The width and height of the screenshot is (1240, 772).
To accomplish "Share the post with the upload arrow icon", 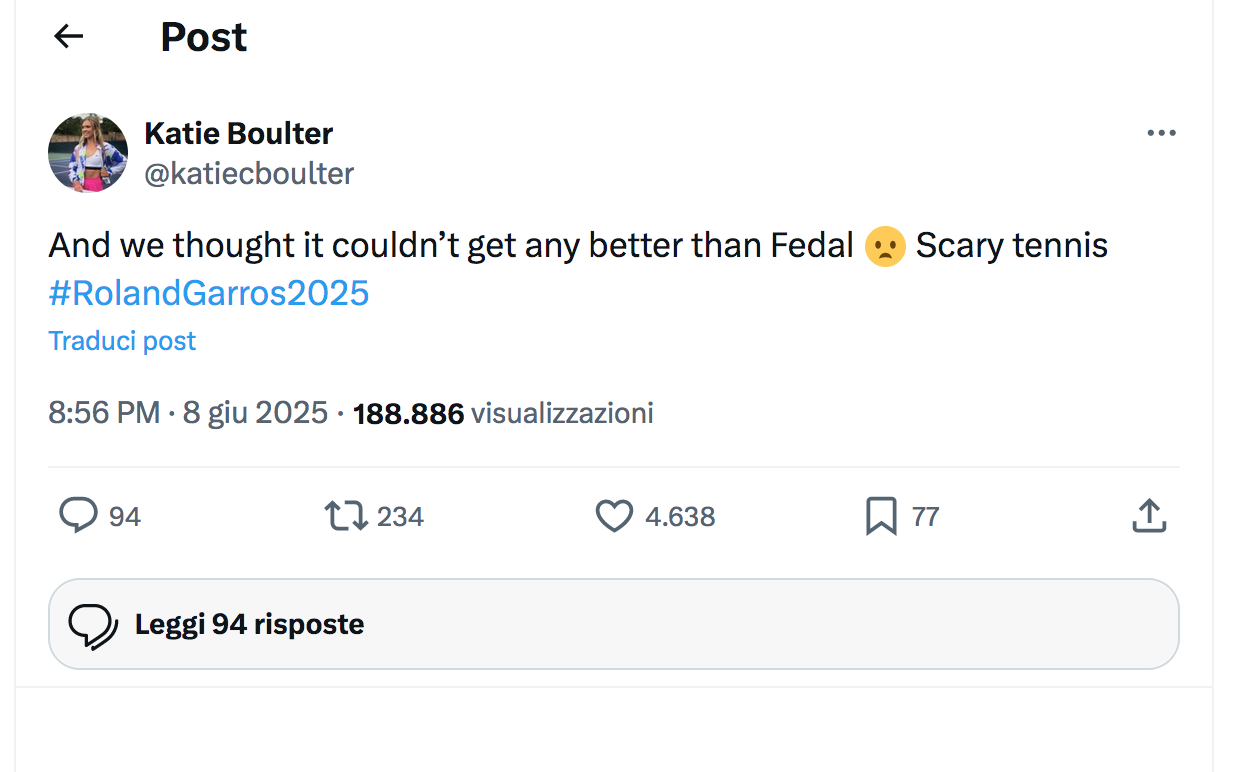I will 1149,516.
